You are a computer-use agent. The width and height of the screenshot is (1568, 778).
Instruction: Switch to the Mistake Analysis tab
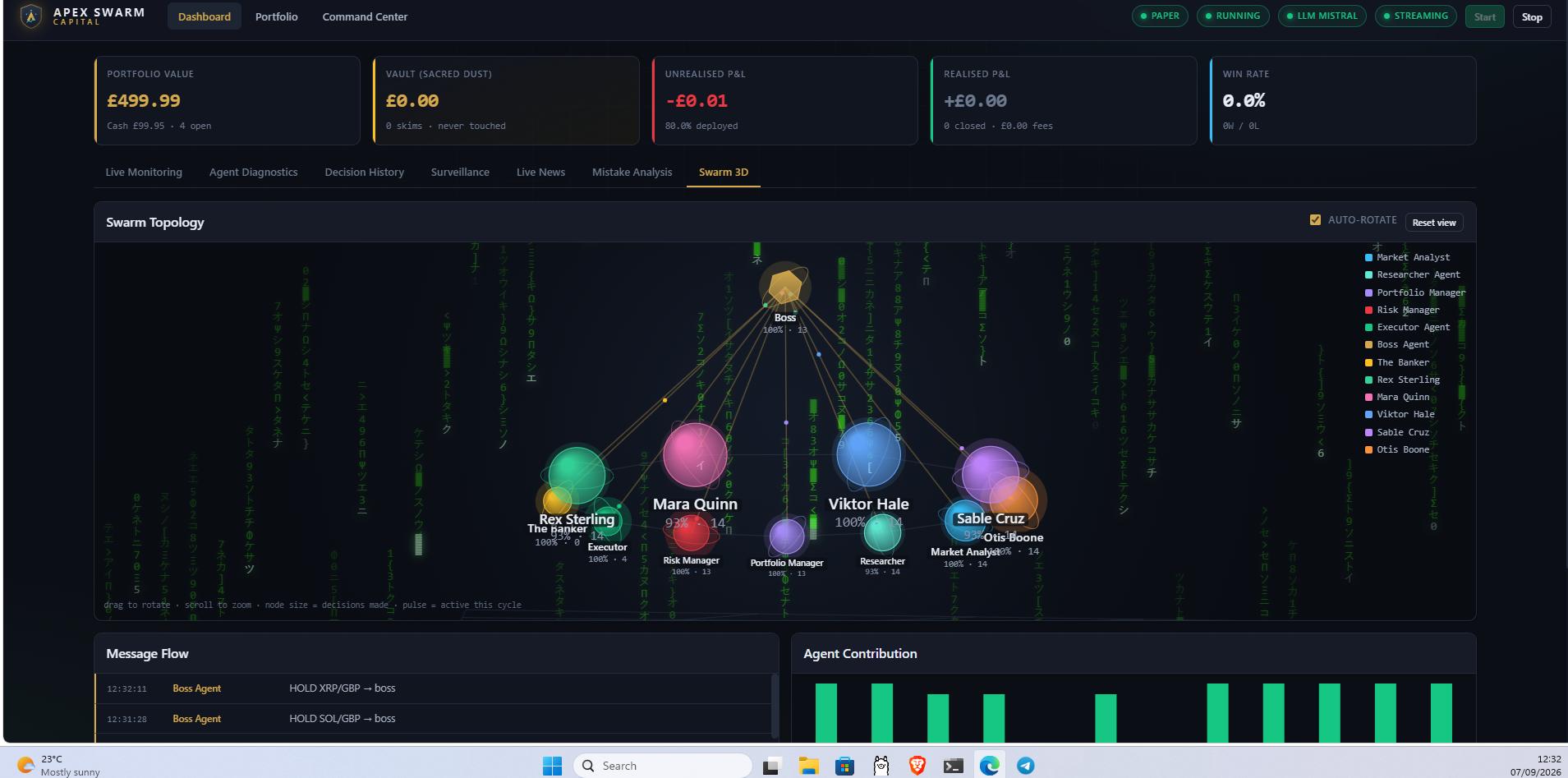click(x=632, y=172)
